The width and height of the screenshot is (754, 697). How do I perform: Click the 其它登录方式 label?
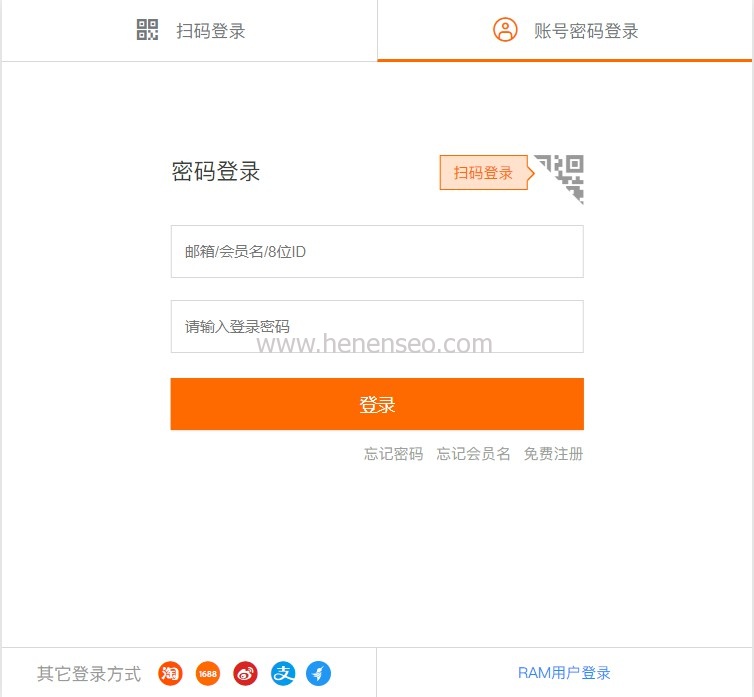tap(89, 673)
